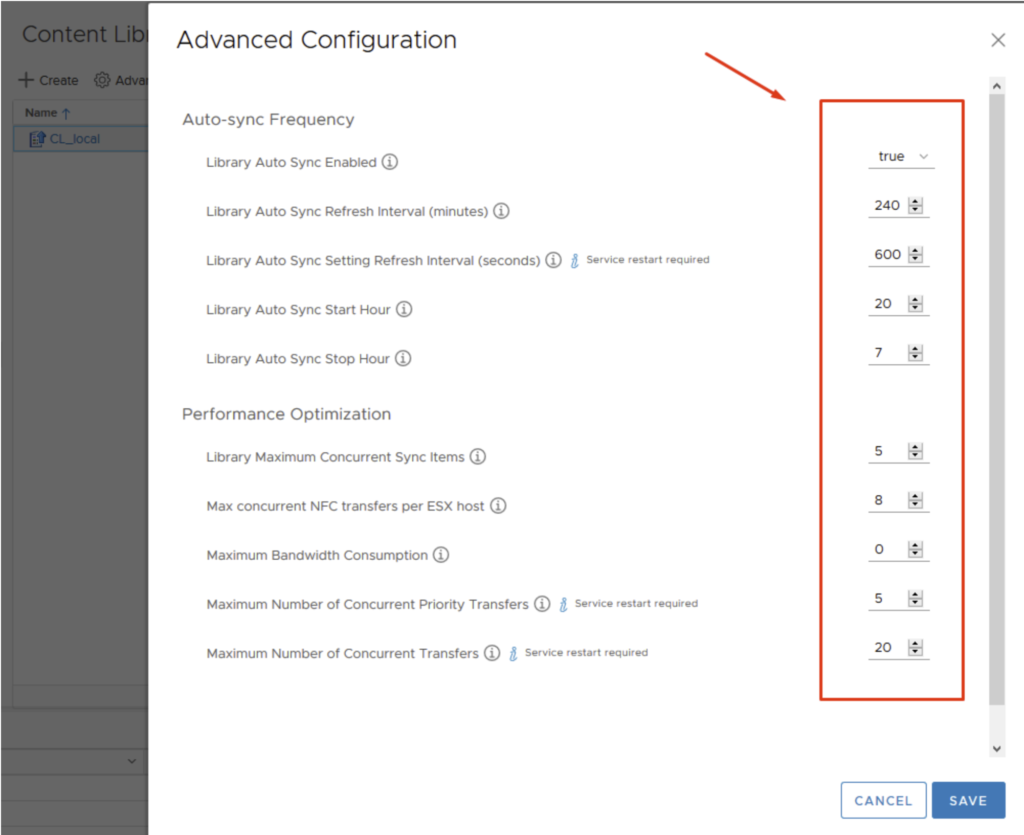Click the Auto-sync Frequency section heading
This screenshot has width=1024, height=835.
[x=268, y=119]
